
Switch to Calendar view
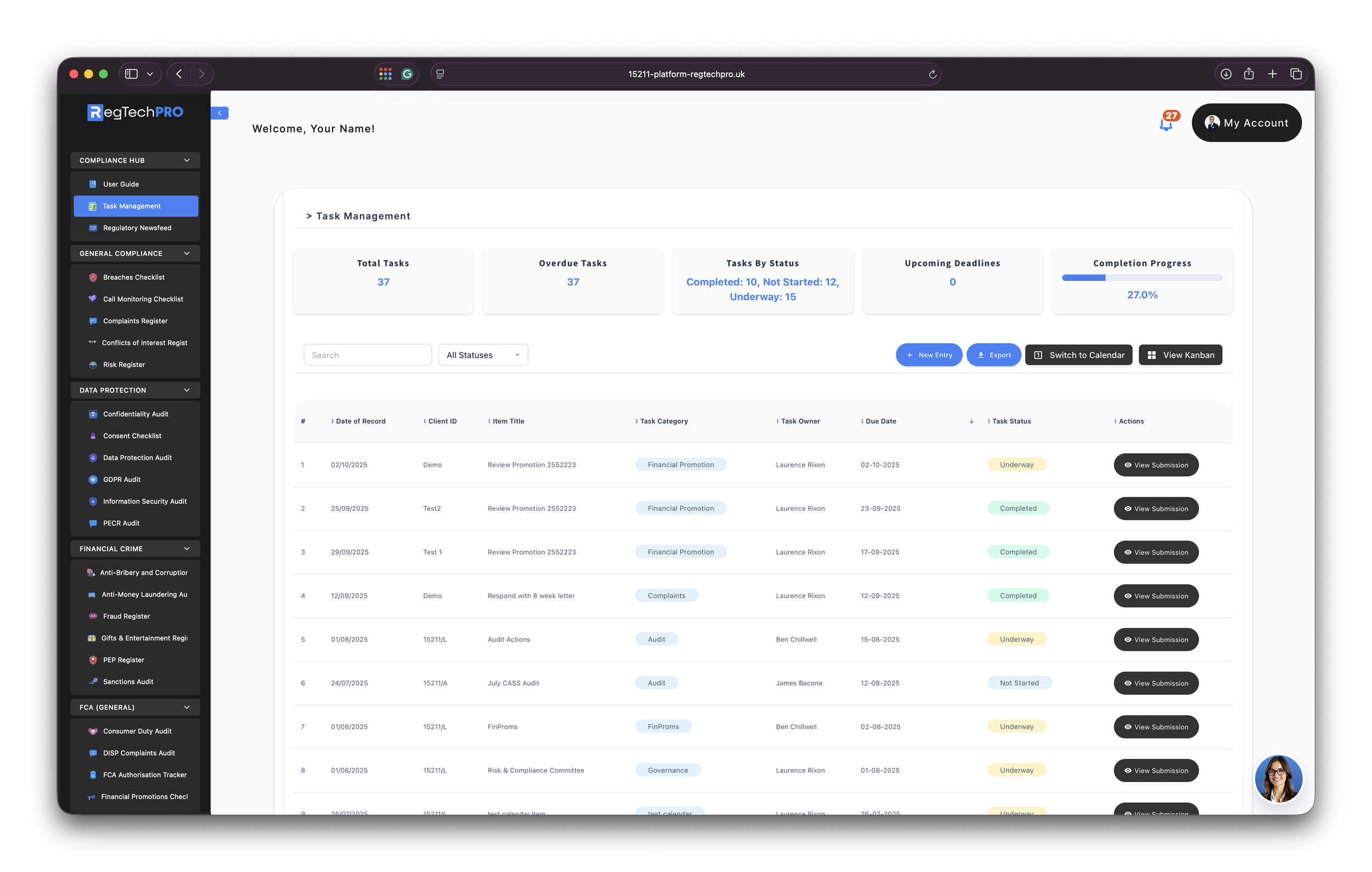pos(1078,355)
